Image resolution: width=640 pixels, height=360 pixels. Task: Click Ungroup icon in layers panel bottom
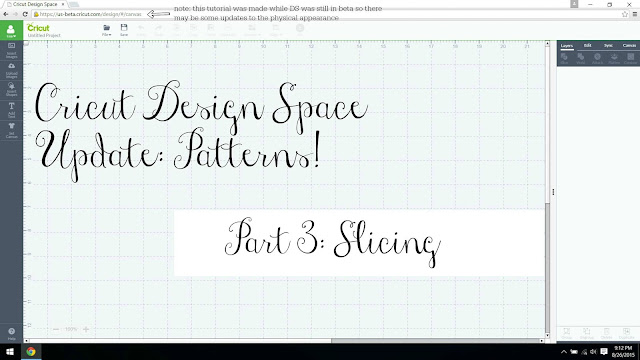pyautogui.click(x=587, y=333)
